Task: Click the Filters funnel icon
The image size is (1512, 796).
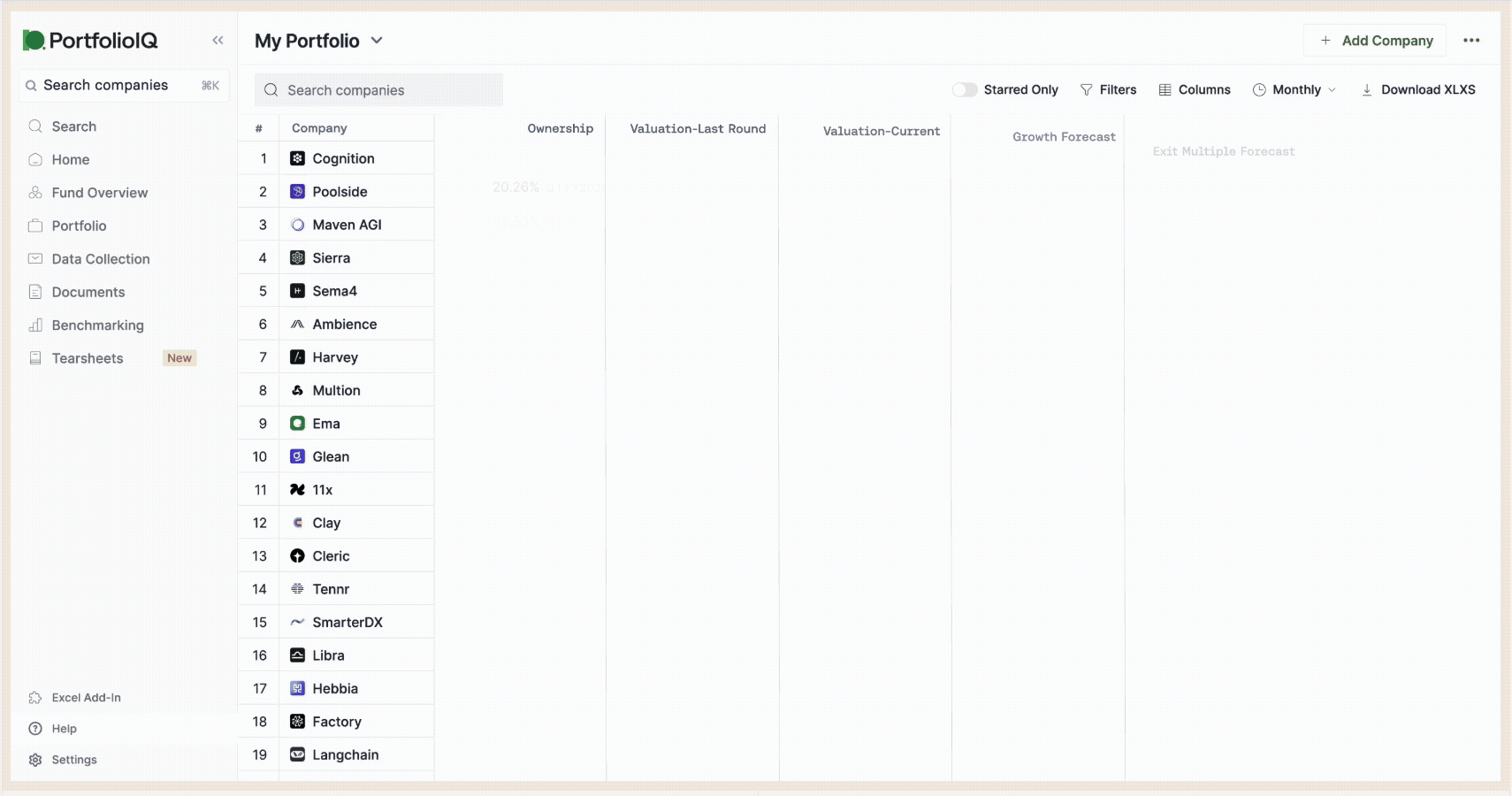Action: [1087, 89]
